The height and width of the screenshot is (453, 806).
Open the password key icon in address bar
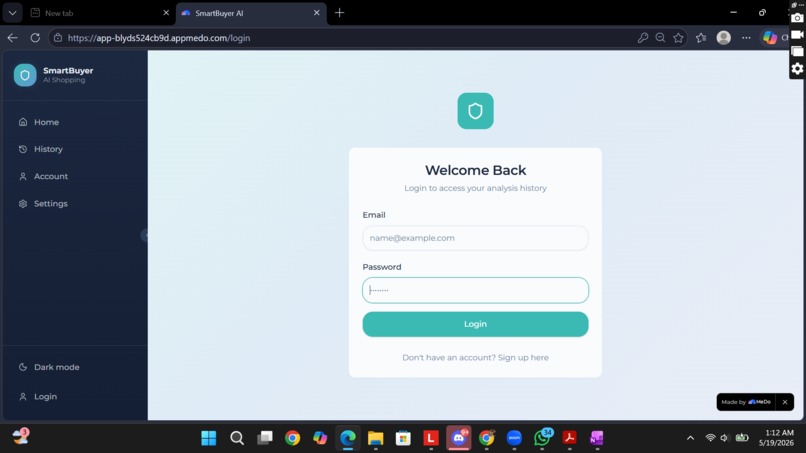point(643,38)
